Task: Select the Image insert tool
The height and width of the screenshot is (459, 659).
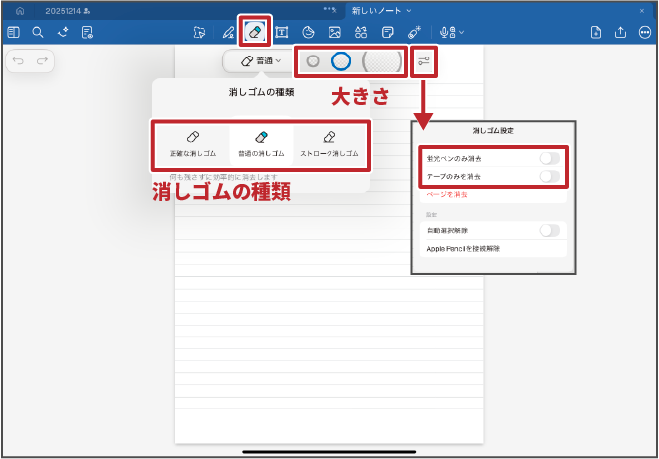Action: click(335, 32)
